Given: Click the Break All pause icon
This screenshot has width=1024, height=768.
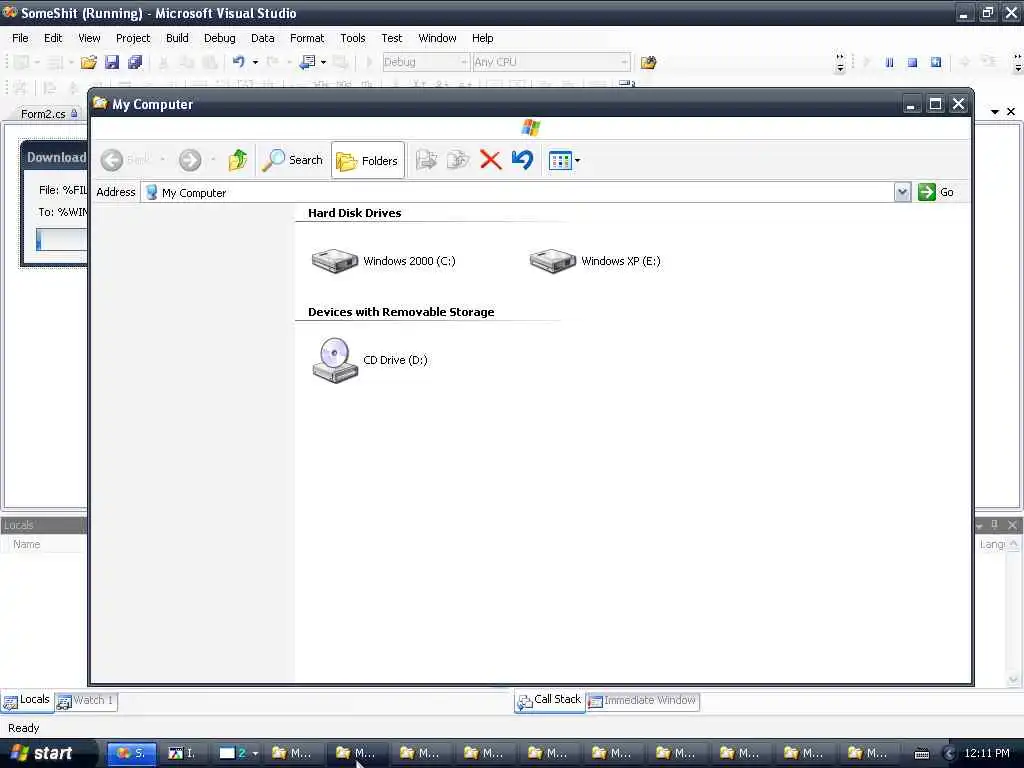Looking at the screenshot, I should 889,63.
